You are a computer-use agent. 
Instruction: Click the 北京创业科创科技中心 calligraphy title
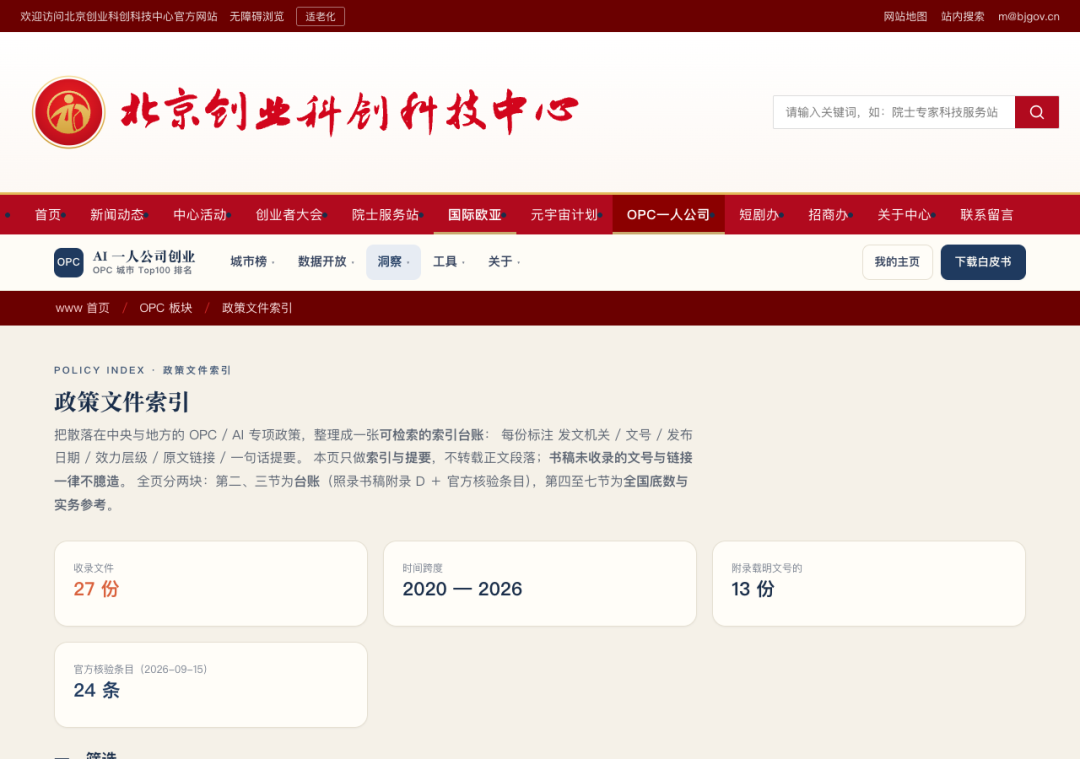[349, 112]
